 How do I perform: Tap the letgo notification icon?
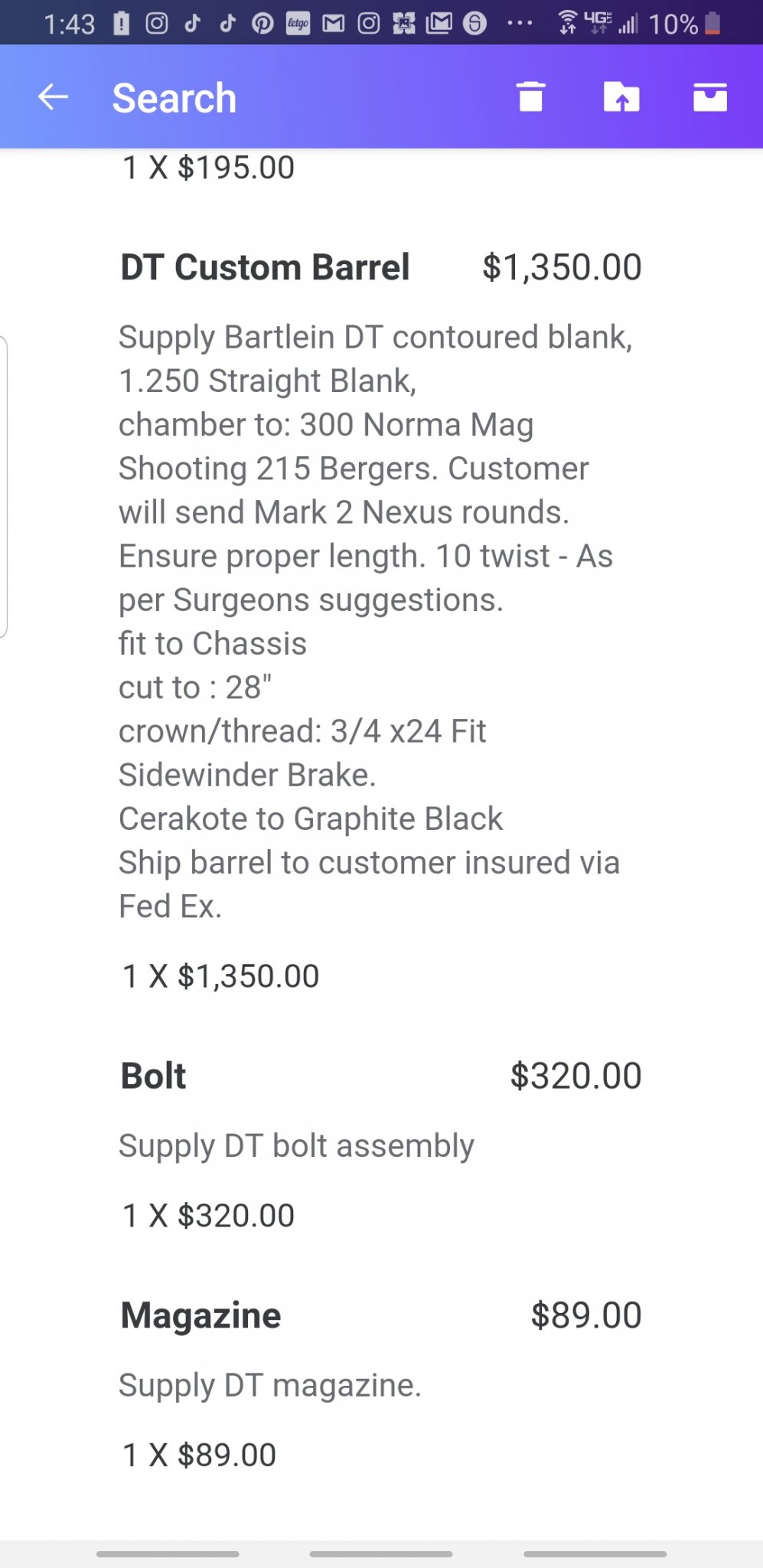[x=298, y=24]
